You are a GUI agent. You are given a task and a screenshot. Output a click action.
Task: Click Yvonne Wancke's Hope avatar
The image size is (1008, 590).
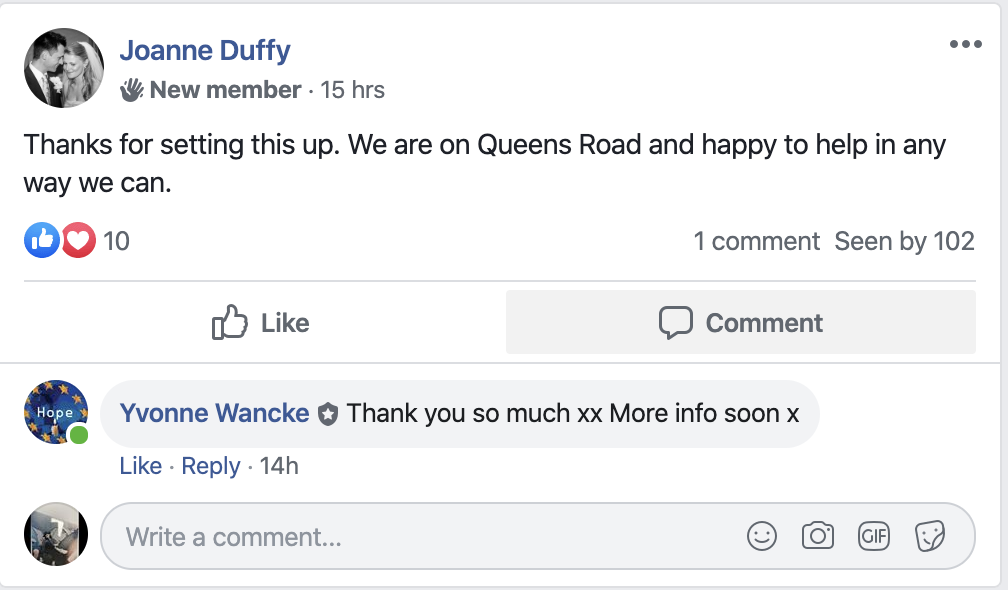(56, 412)
